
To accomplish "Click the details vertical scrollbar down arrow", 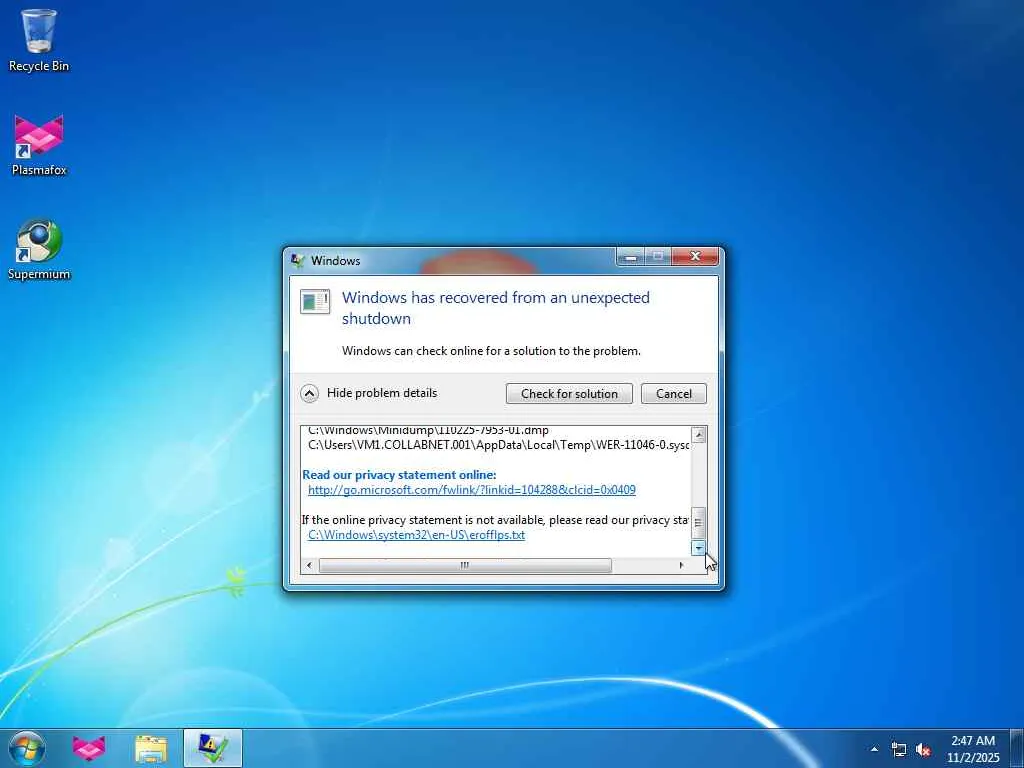I will tap(699, 549).
